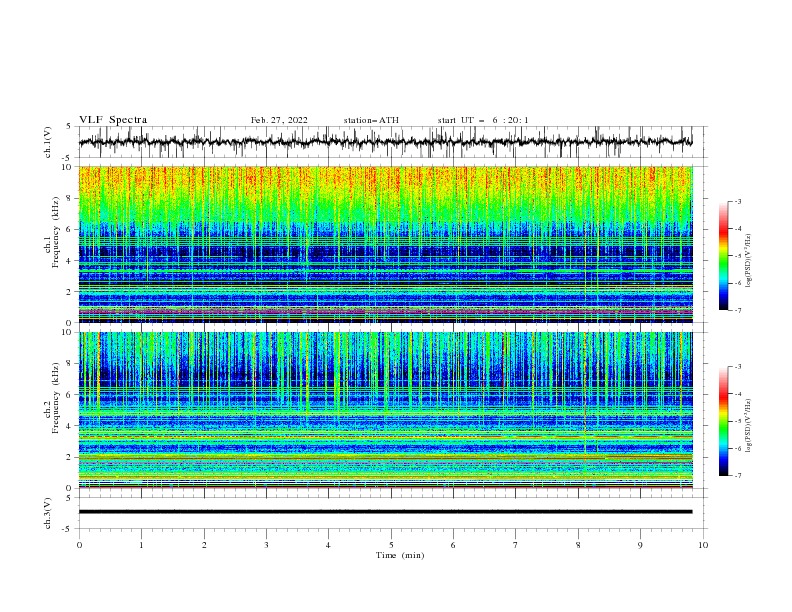Click time axis tick label 10
The image size is (792, 612).
[x=703, y=545]
